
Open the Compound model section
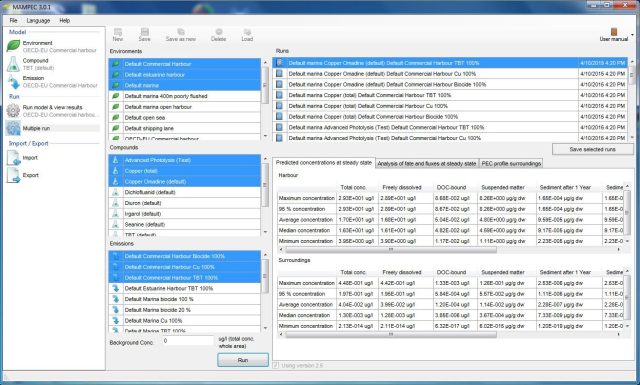pos(52,64)
